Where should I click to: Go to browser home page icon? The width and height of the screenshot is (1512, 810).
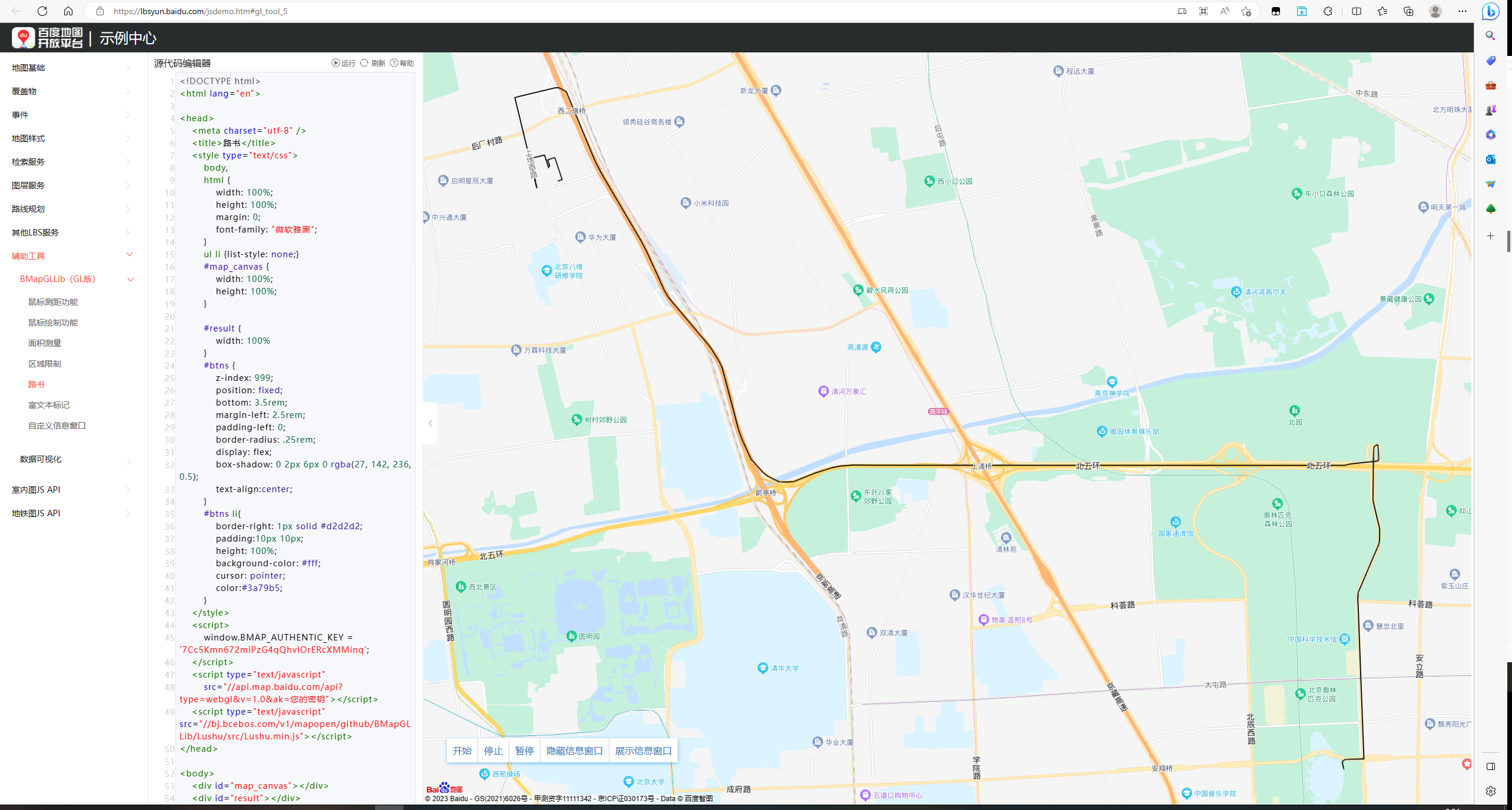pos(68,11)
